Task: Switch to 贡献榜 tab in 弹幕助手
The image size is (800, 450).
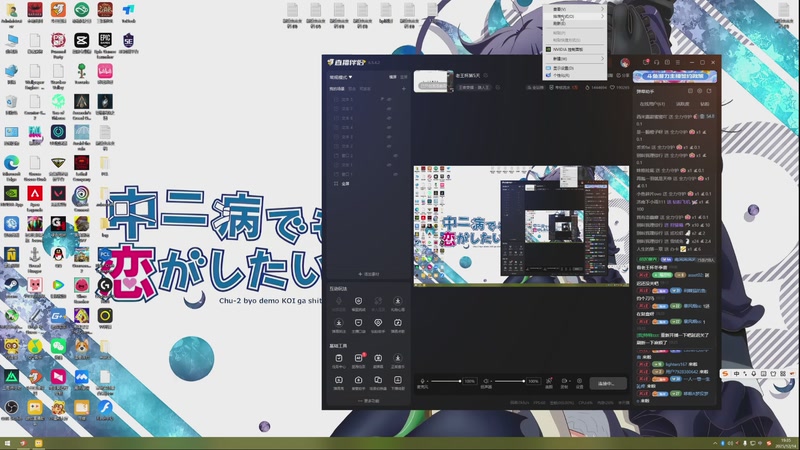Action: tap(683, 104)
